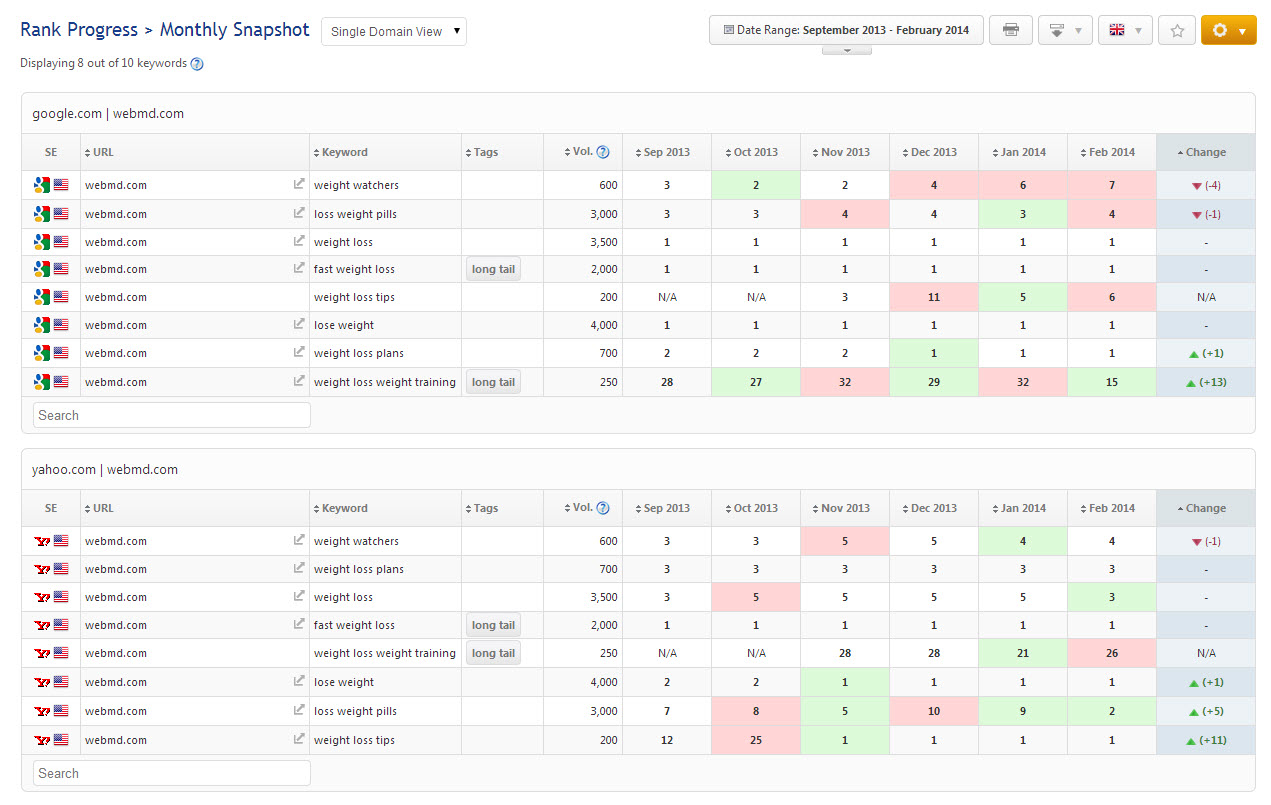Open the export download dropdown
Screen dimensions: 1271x805
tap(1064, 30)
